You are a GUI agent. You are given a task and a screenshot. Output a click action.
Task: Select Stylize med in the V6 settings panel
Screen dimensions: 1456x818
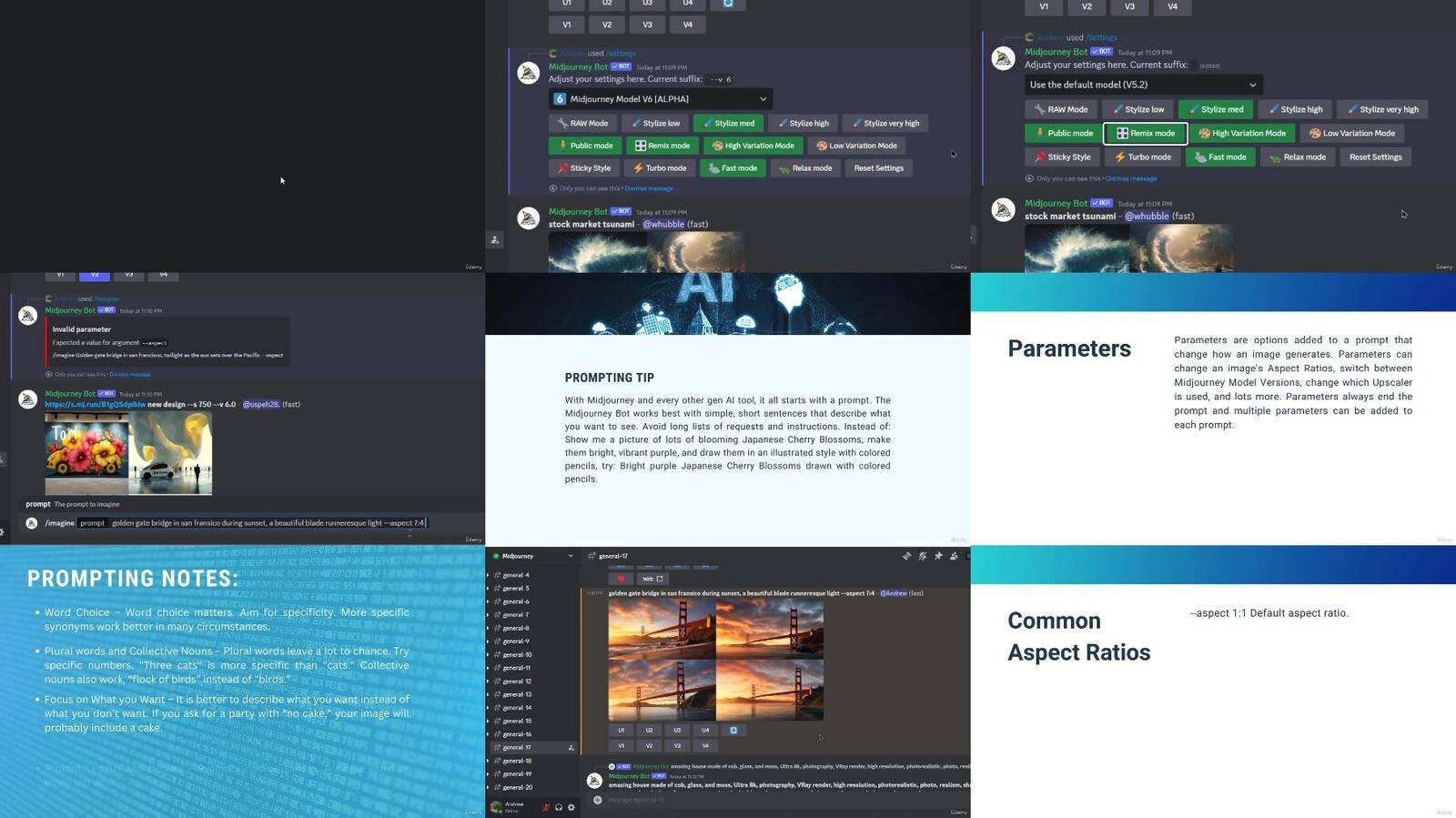[728, 123]
